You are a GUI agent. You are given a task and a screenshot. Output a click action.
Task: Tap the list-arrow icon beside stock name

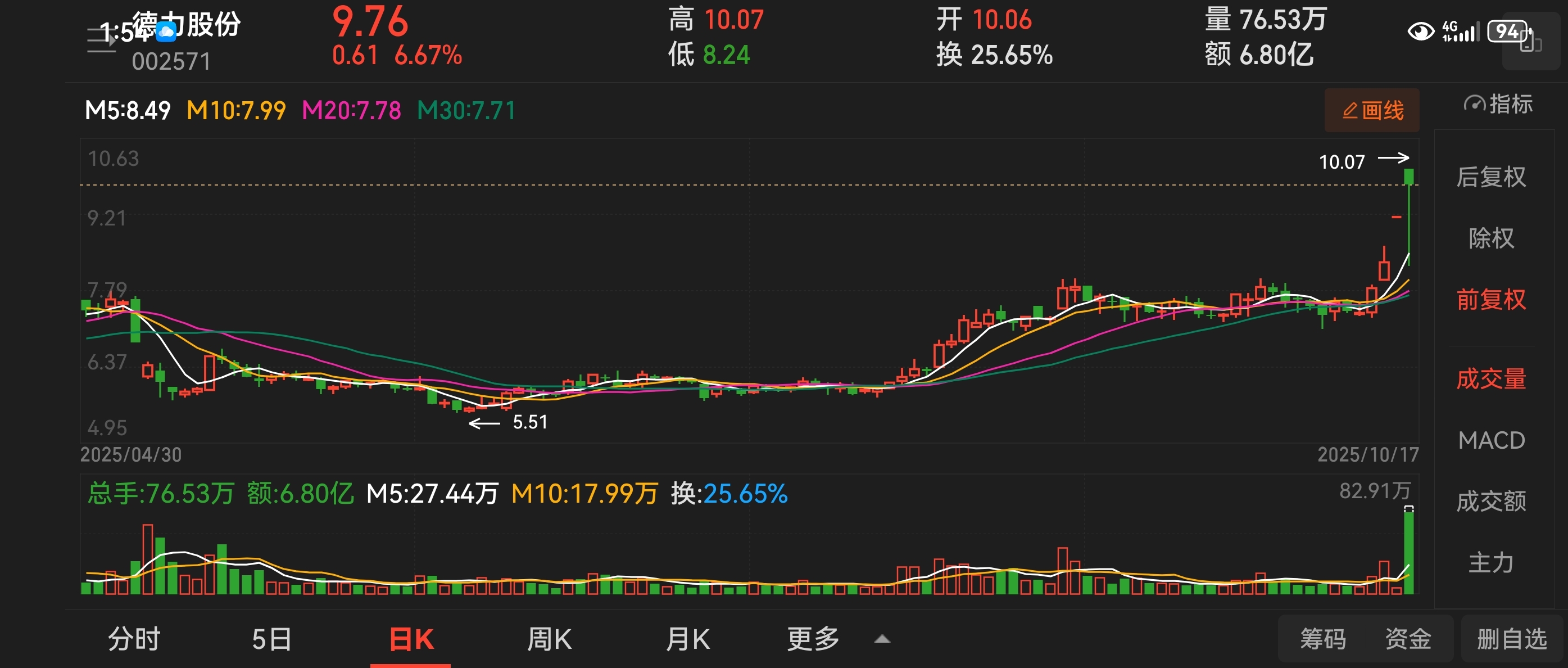tap(102, 40)
